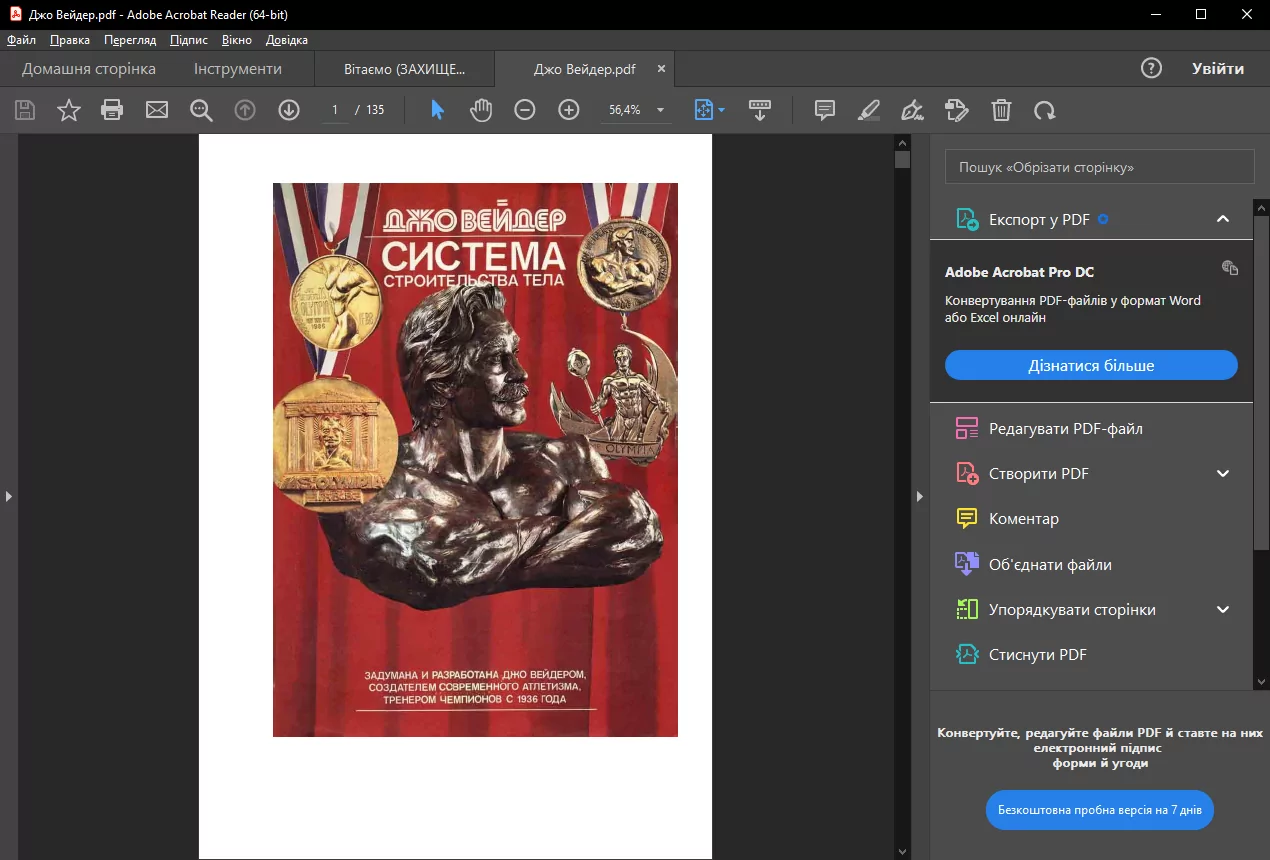
Task: Open the Highlight text tool
Action: click(868, 110)
